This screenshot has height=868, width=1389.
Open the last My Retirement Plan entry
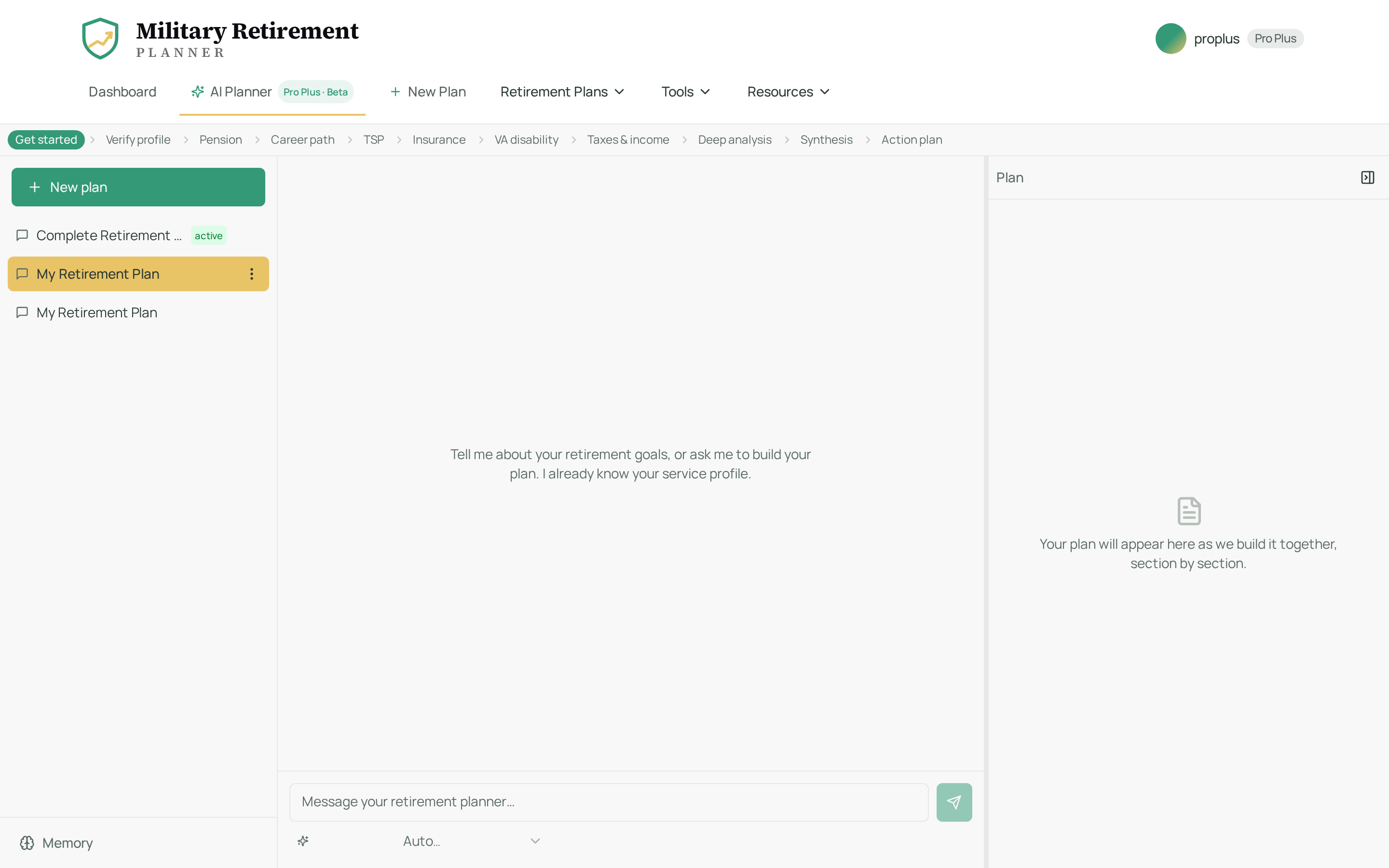click(138, 312)
